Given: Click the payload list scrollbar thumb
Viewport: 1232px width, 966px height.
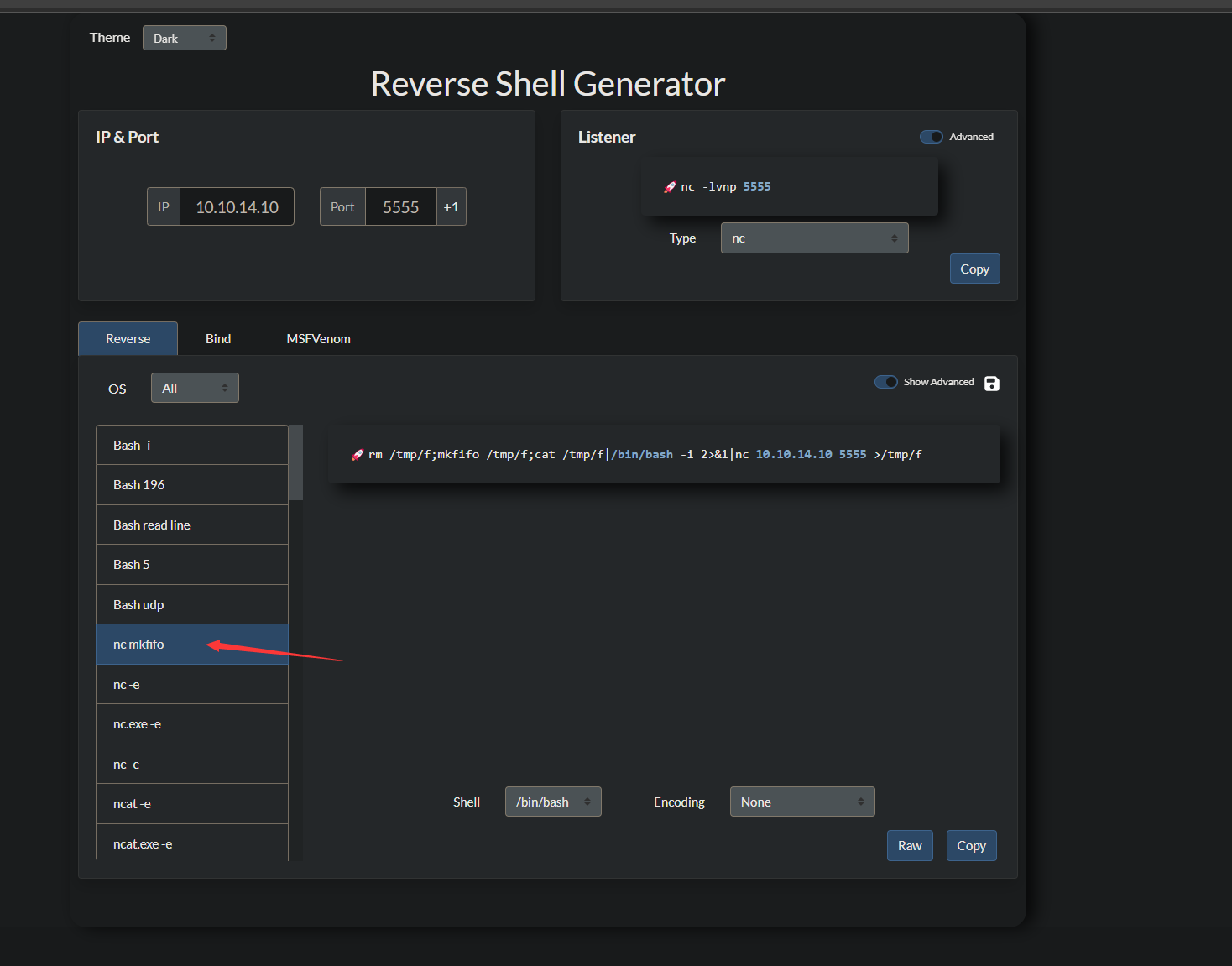Looking at the screenshot, I should point(295,462).
